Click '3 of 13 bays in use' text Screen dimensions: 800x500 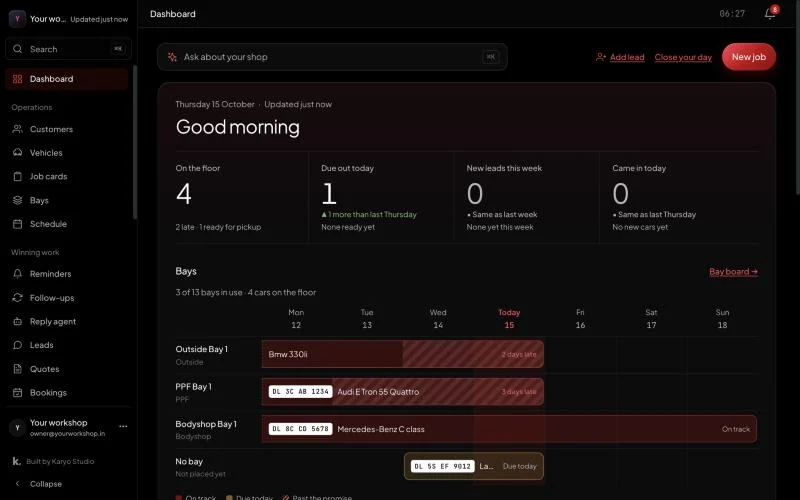(x=209, y=292)
